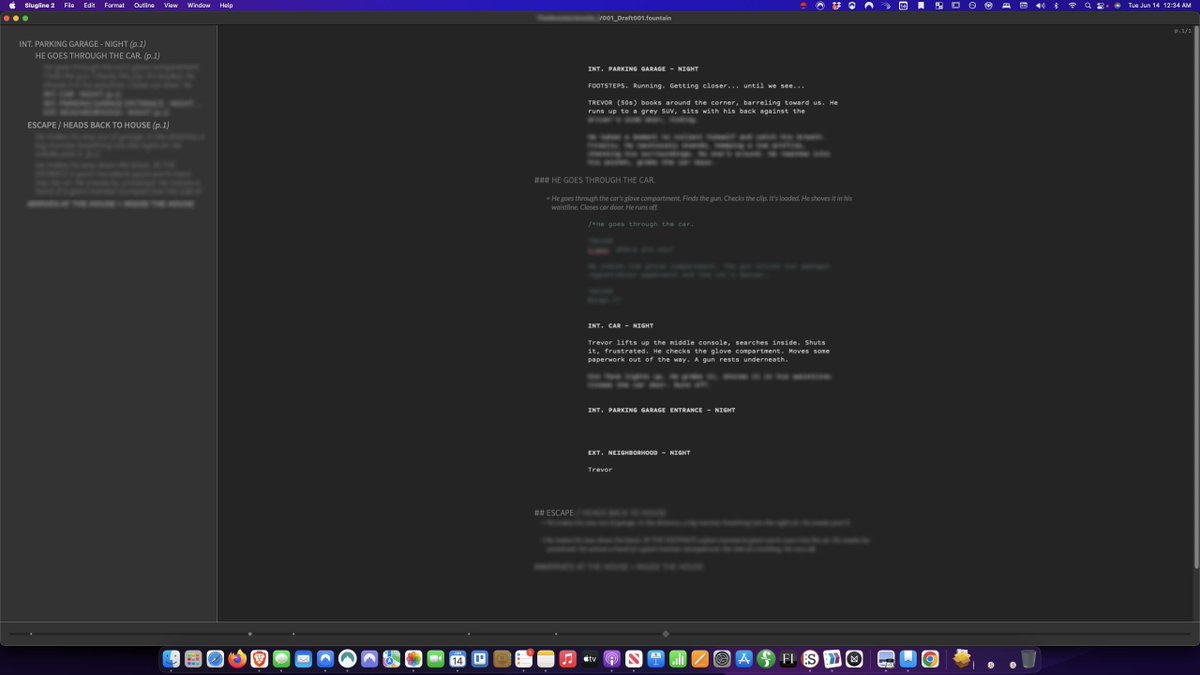
Task: Click the synopsis line beginning He goes through the car's glove compartment
Action: 699,203
